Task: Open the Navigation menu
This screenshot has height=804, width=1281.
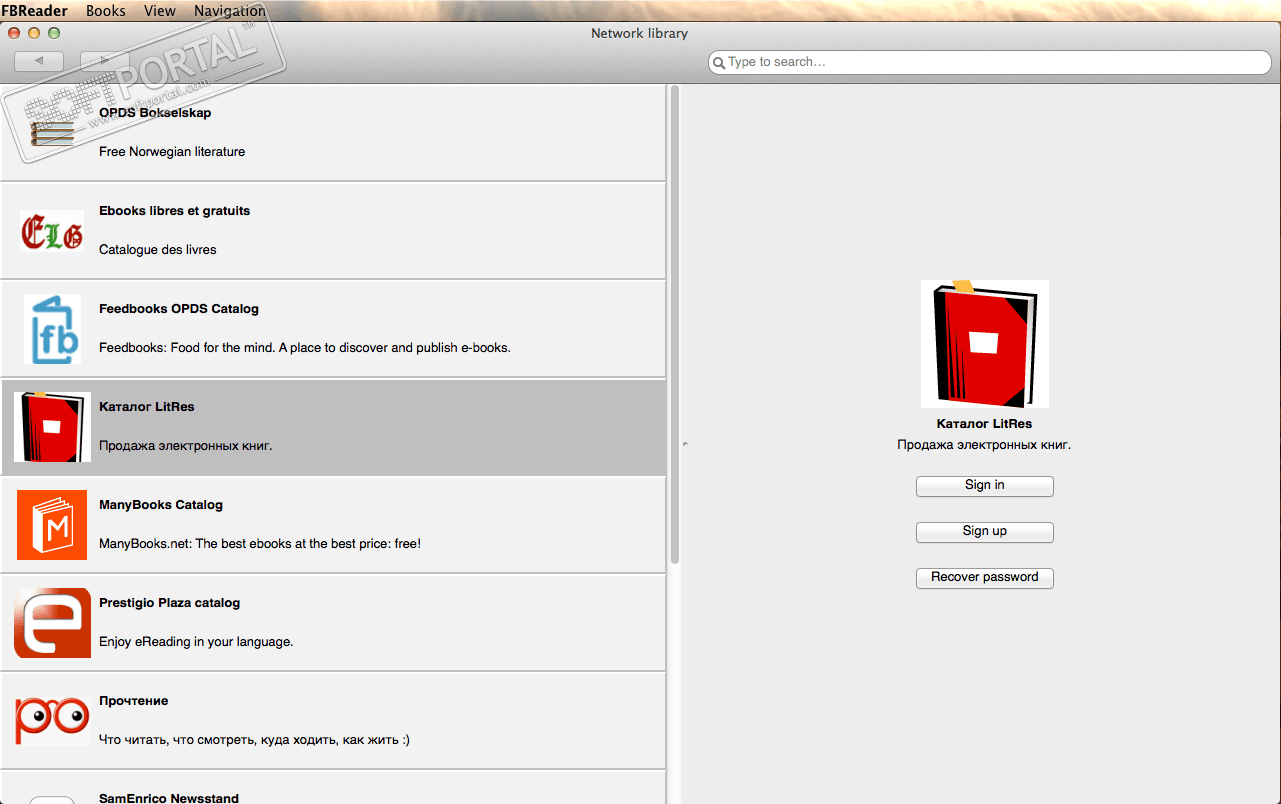Action: tap(230, 11)
